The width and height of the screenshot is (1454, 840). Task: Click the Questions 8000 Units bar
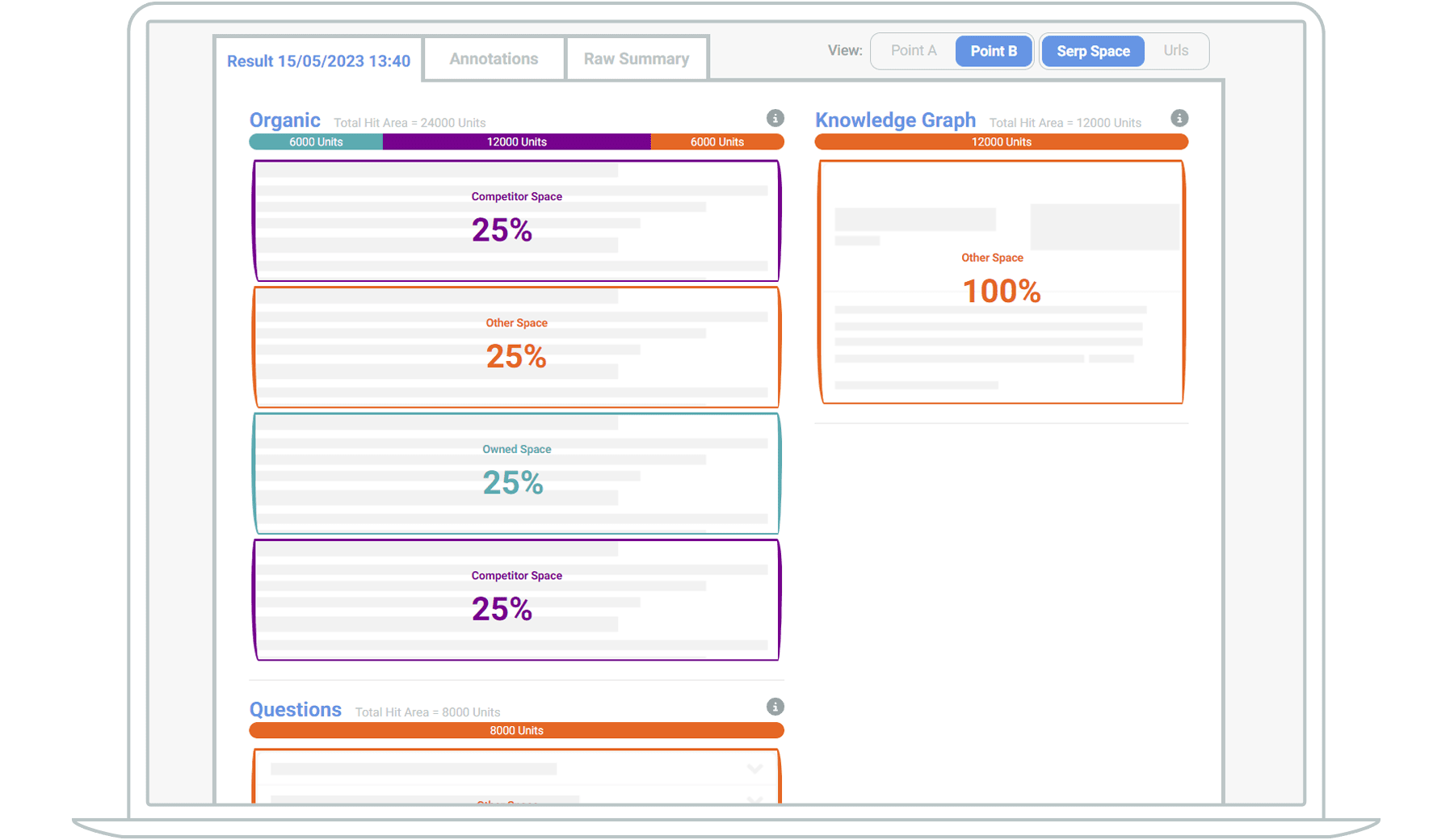point(517,730)
